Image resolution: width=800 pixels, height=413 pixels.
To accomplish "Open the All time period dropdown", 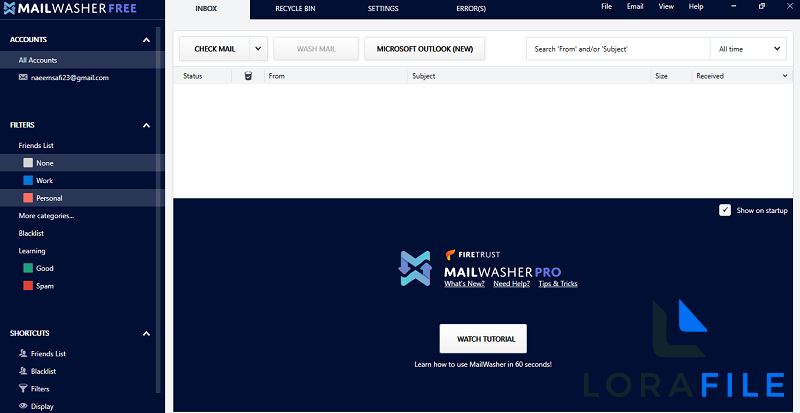I will (748, 49).
